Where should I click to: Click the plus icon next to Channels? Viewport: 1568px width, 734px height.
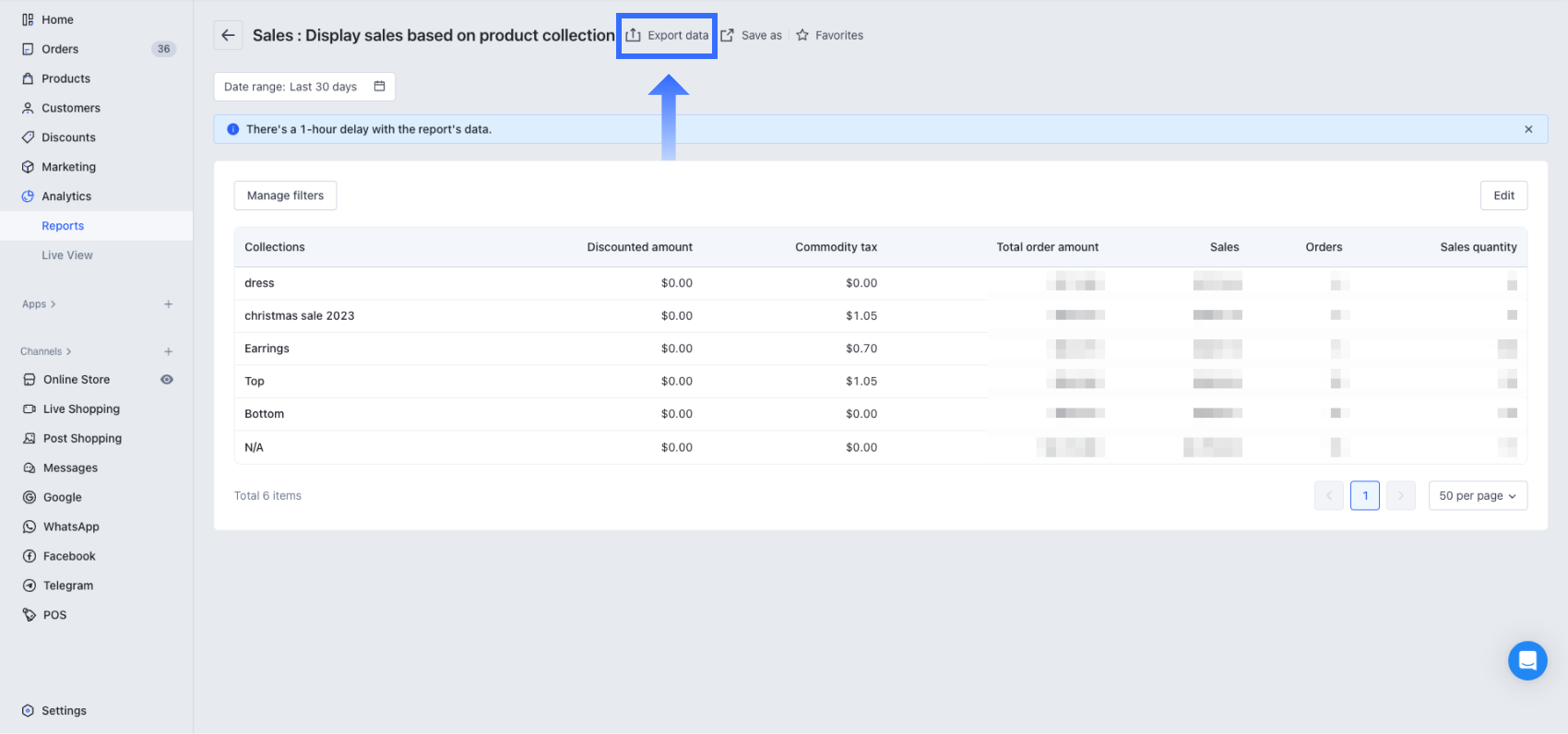(168, 351)
